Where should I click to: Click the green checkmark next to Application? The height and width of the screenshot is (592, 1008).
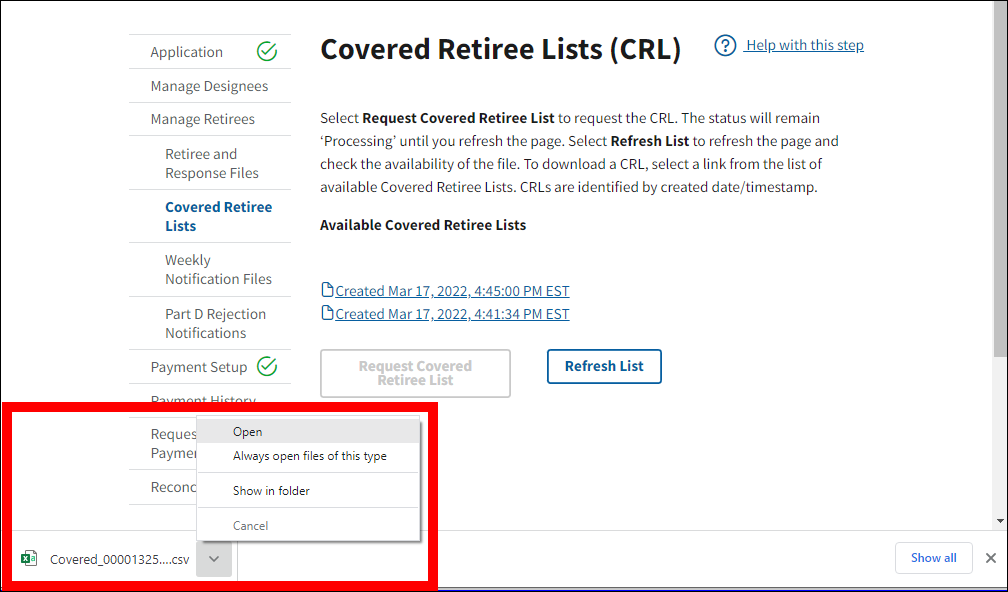267,52
